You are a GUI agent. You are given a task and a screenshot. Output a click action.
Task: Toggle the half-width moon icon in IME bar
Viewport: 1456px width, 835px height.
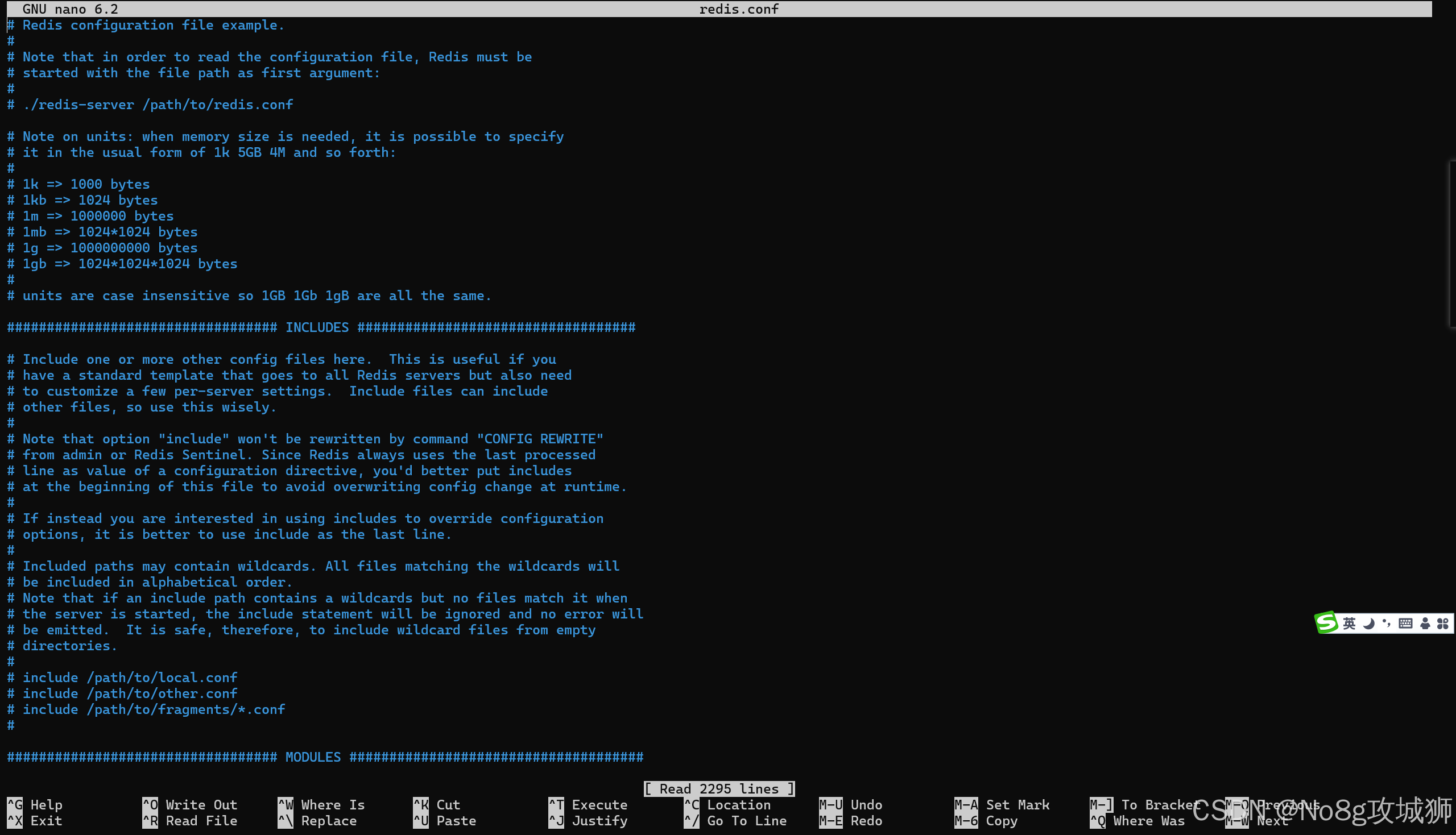point(1369,624)
